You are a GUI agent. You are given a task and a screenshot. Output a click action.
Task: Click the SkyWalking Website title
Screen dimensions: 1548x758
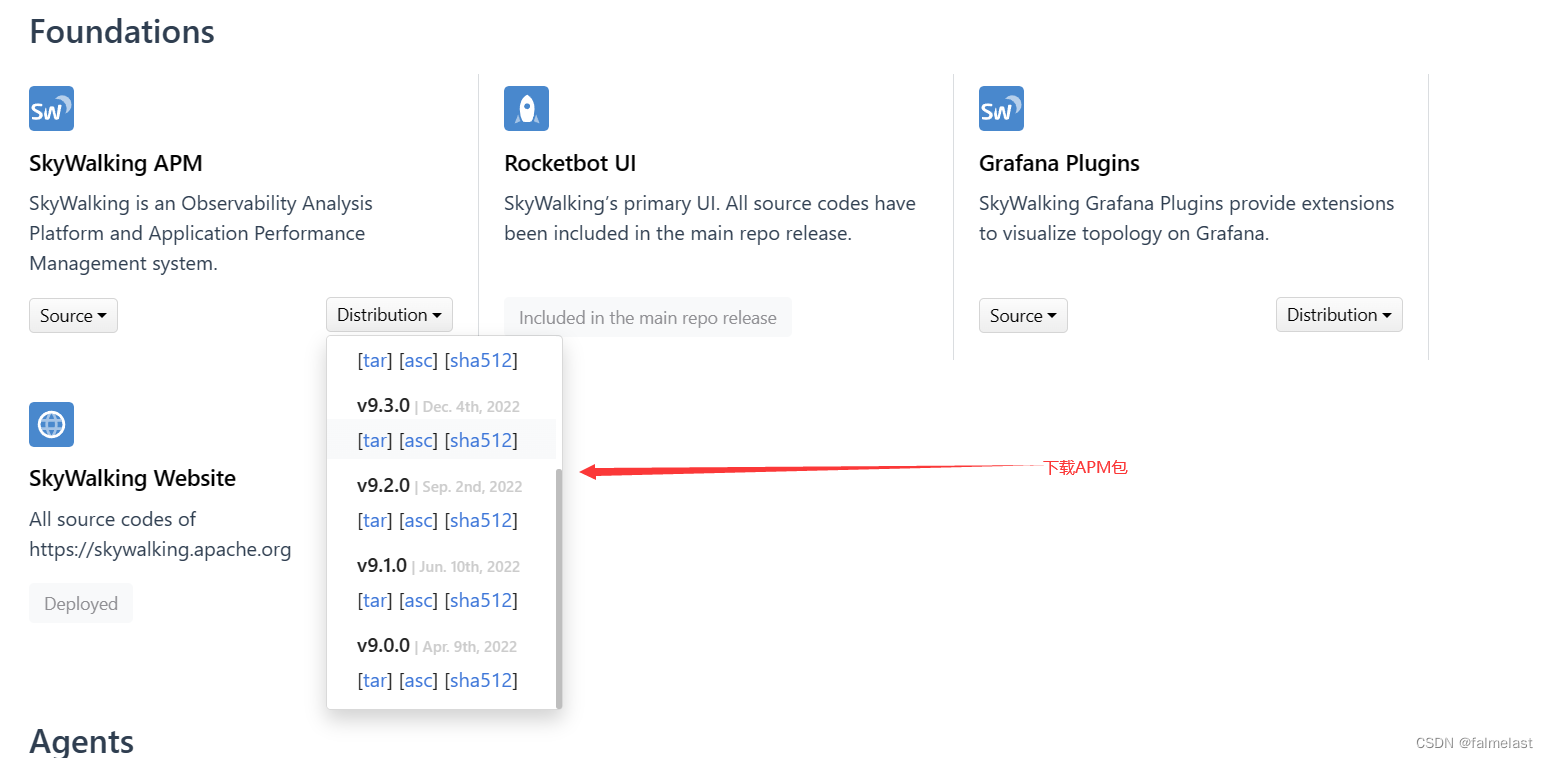[x=132, y=478]
